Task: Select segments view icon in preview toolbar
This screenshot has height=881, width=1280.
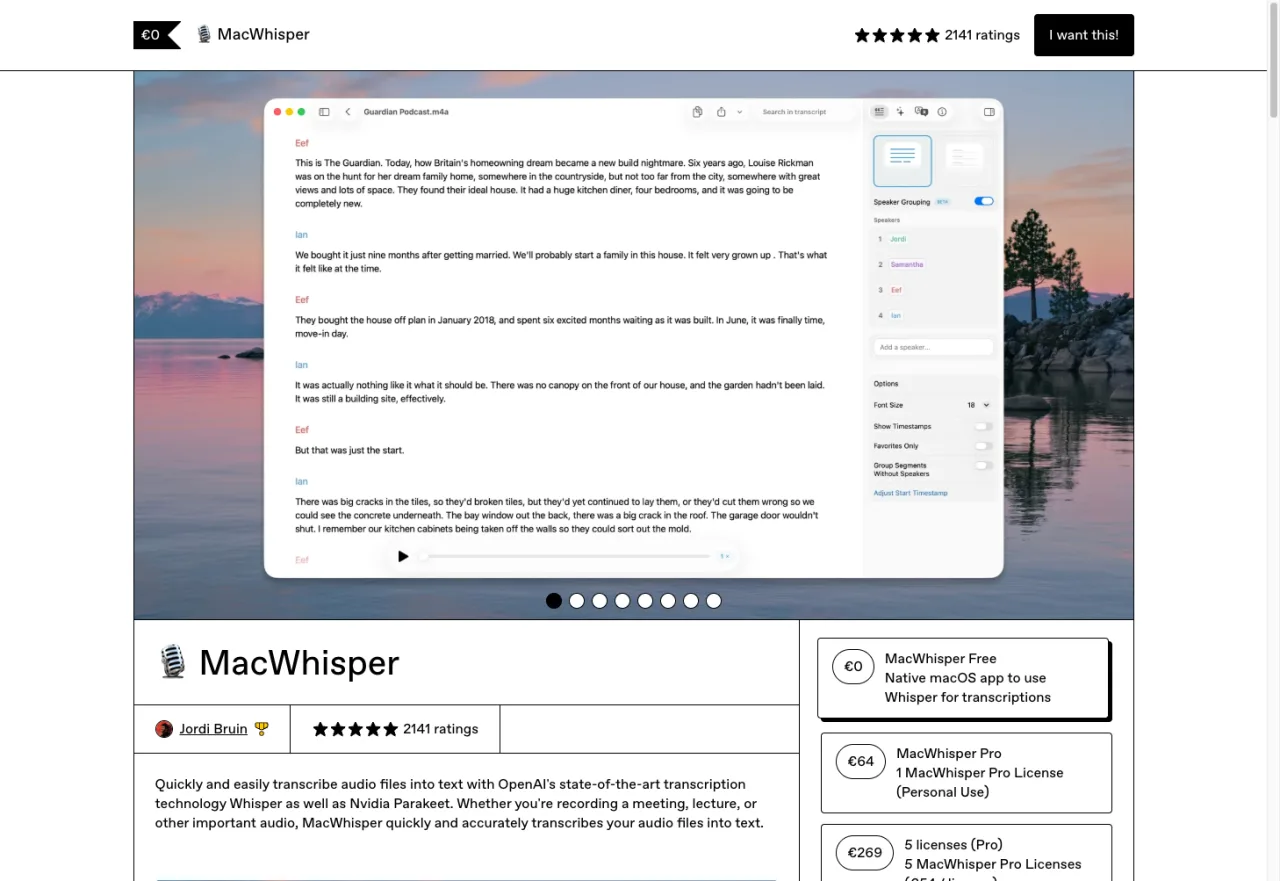Action: tap(880, 112)
